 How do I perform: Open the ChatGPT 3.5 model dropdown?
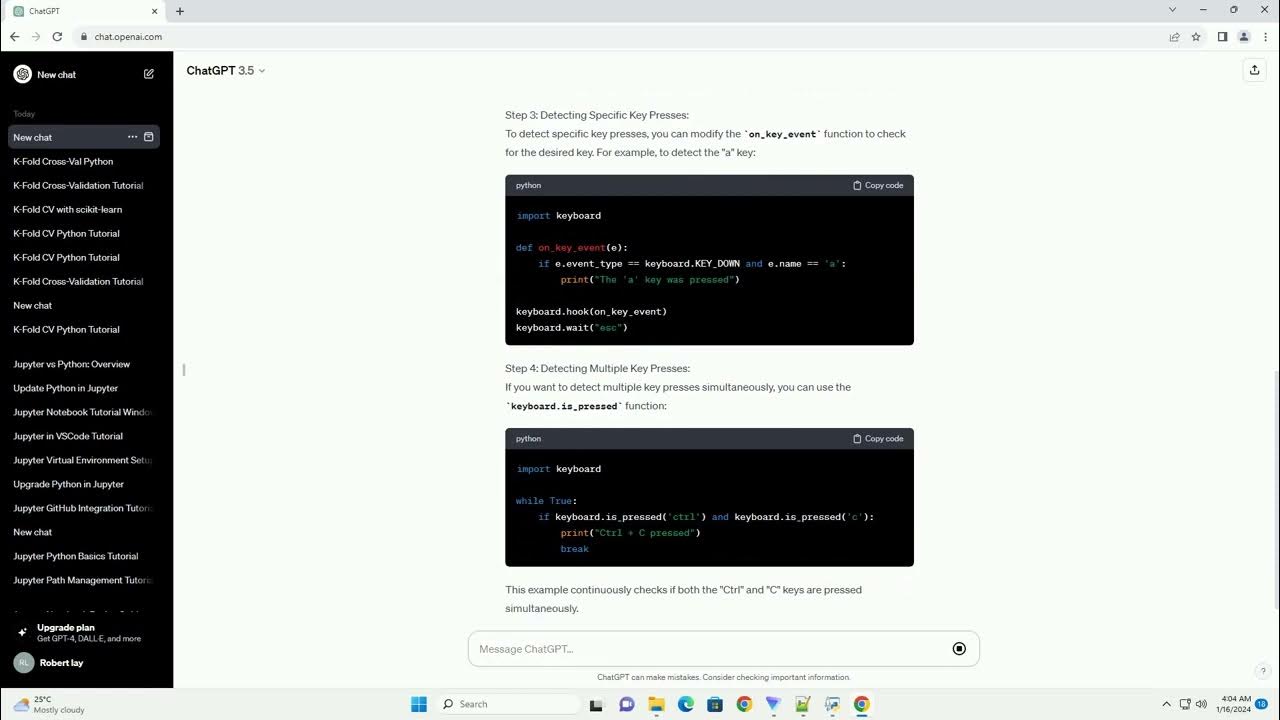(226, 71)
